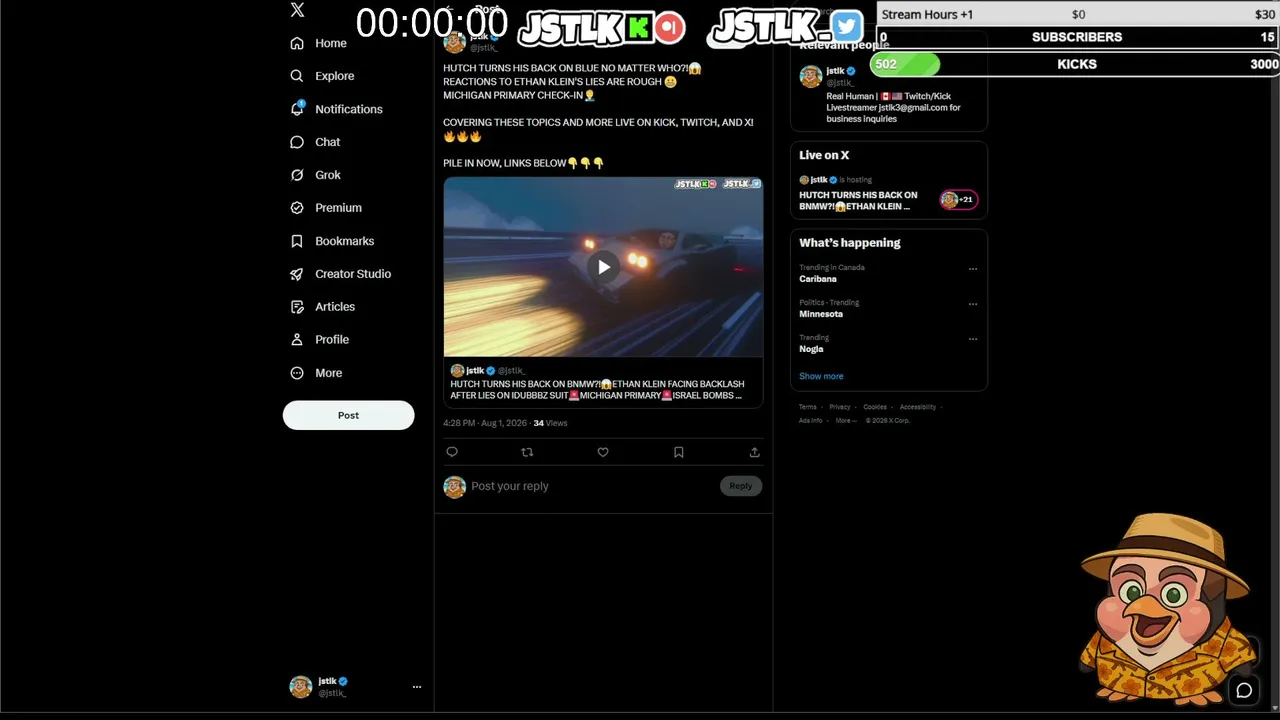The height and width of the screenshot is (720, 1280).
Task: Open the Chat icon in the sidebar
Action: (297, 142)
